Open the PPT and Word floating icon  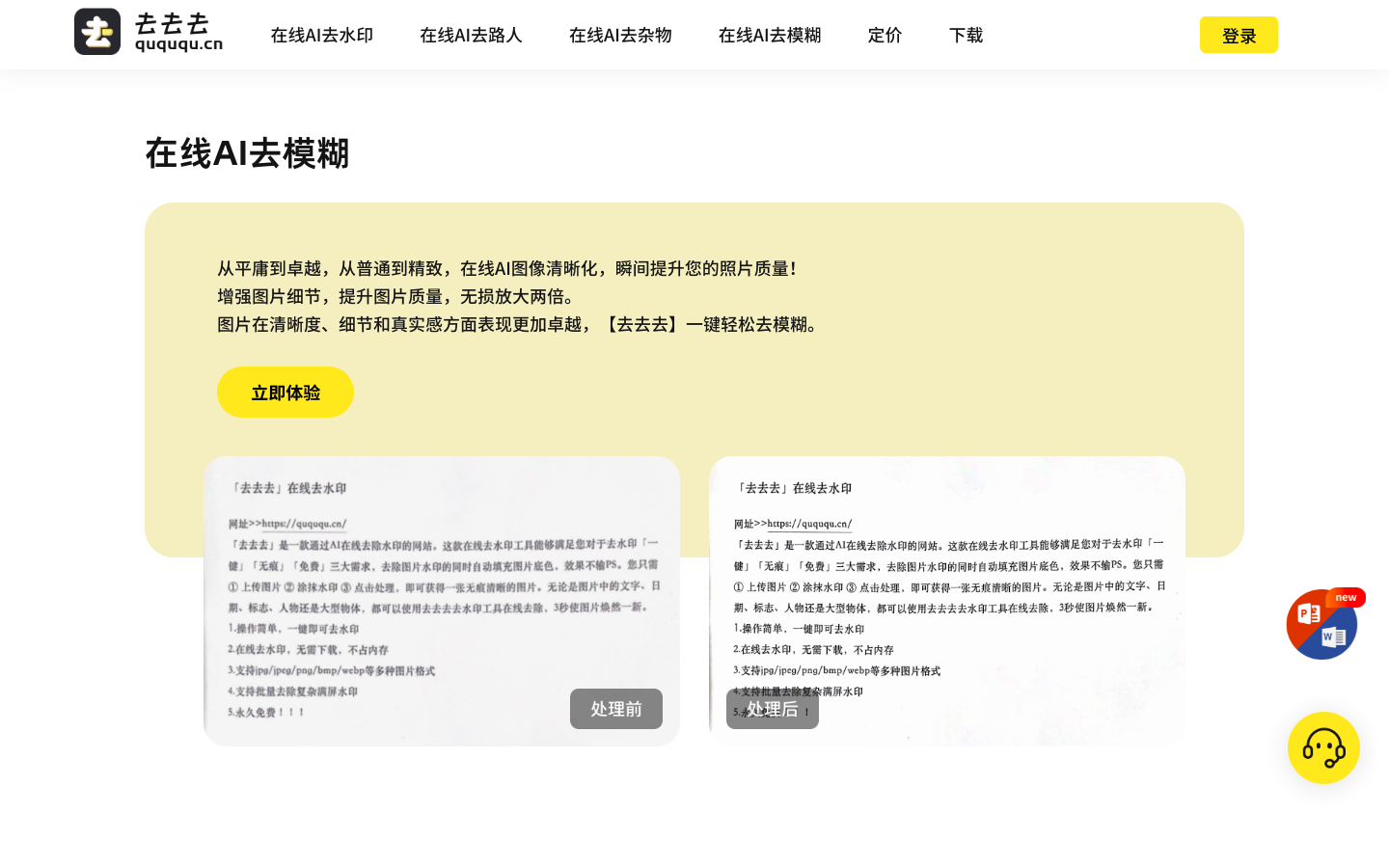click(x=1321, y=626)
